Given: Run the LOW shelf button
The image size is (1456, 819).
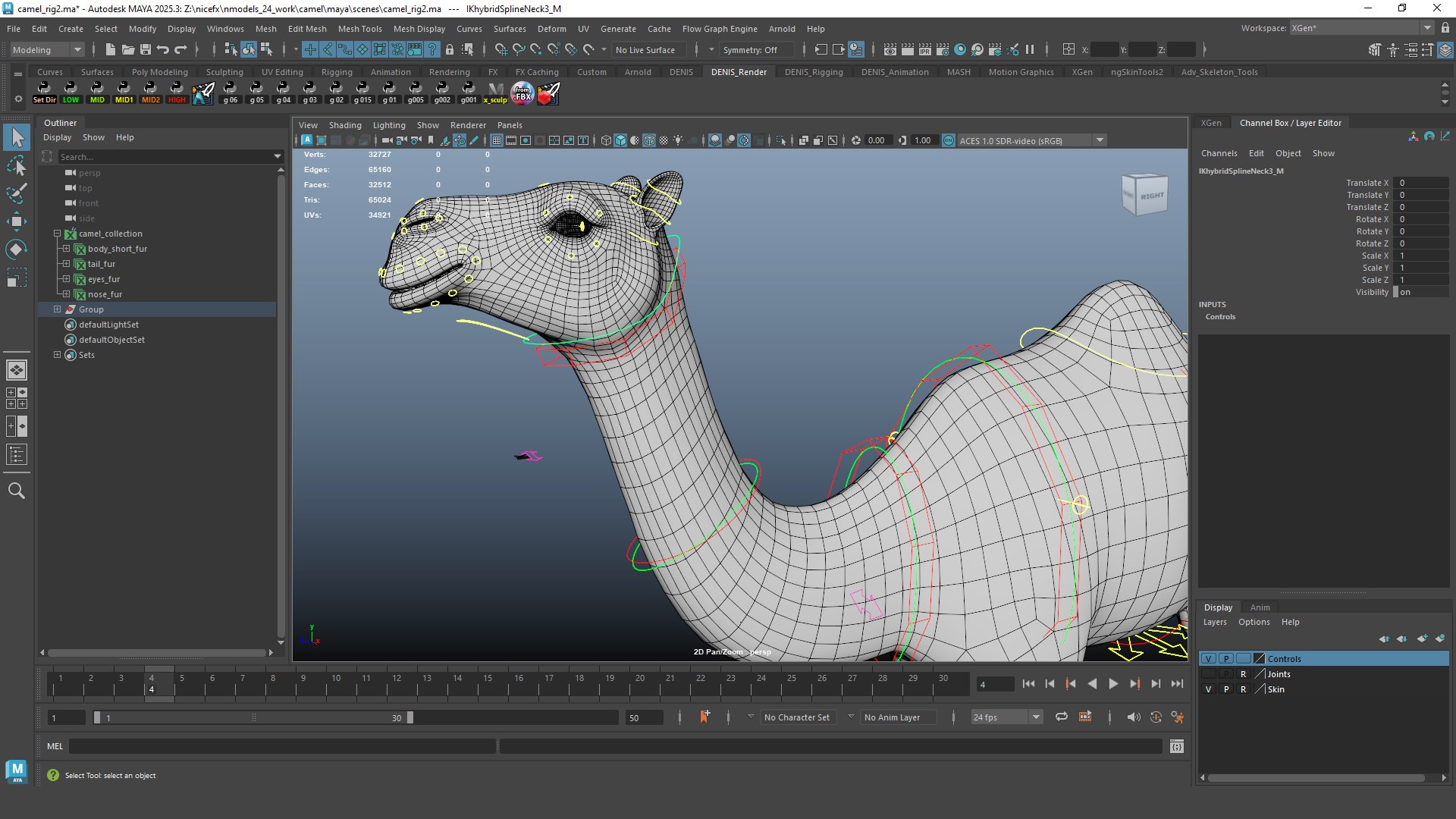Looking at the screenshot, I should (71, 93).
